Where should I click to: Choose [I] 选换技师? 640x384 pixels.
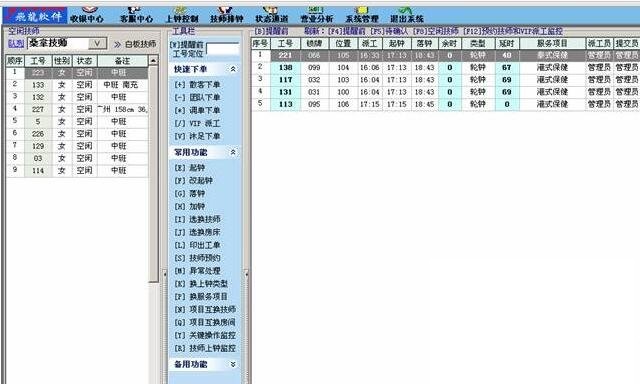coord(197,219)
